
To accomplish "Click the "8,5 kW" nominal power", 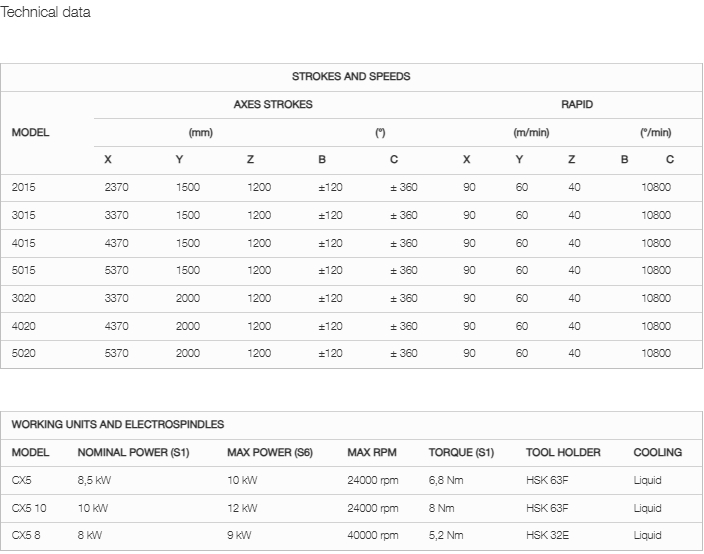I will tap(94, 480).
